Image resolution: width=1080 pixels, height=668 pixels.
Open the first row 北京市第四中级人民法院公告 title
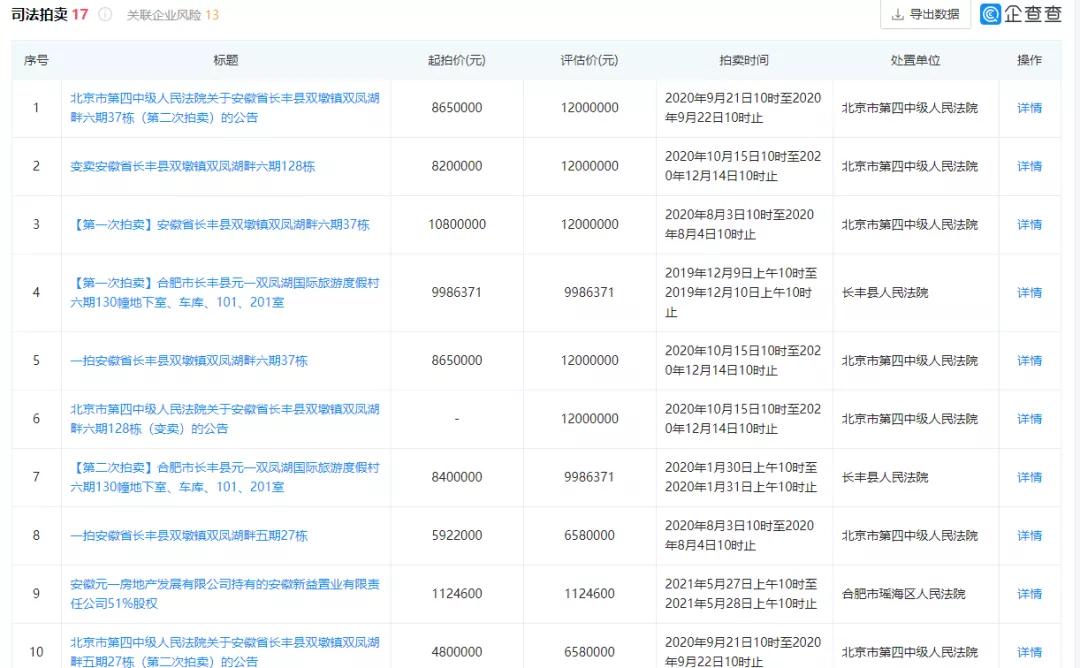click(220, 107)
